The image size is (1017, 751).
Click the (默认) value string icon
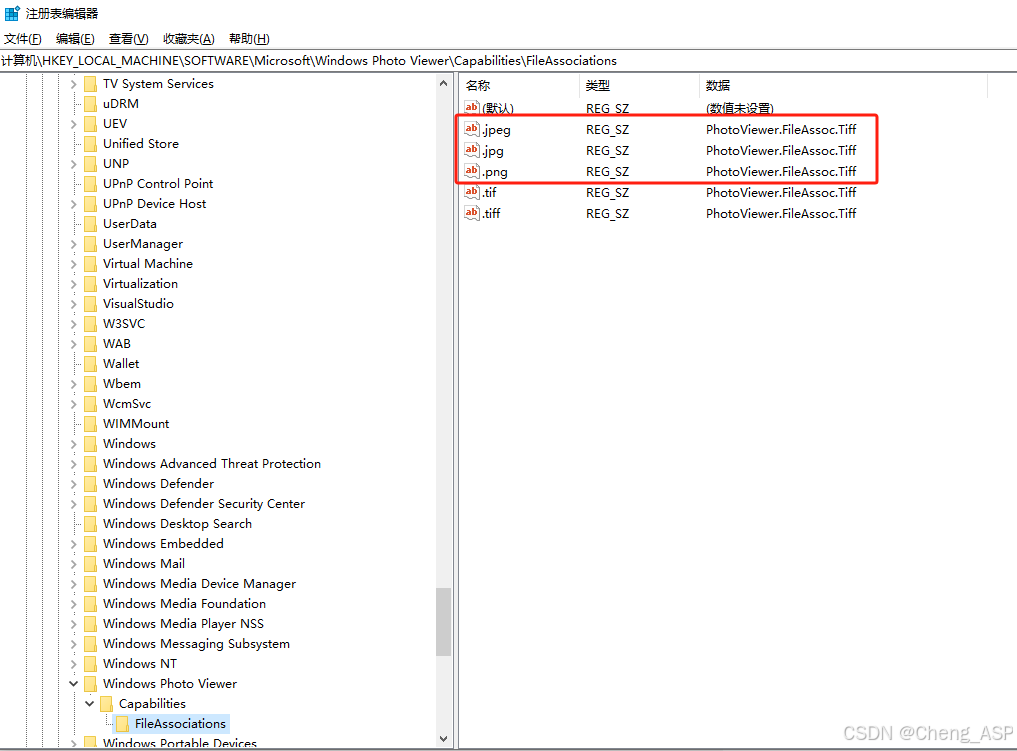tap(472, 108)
